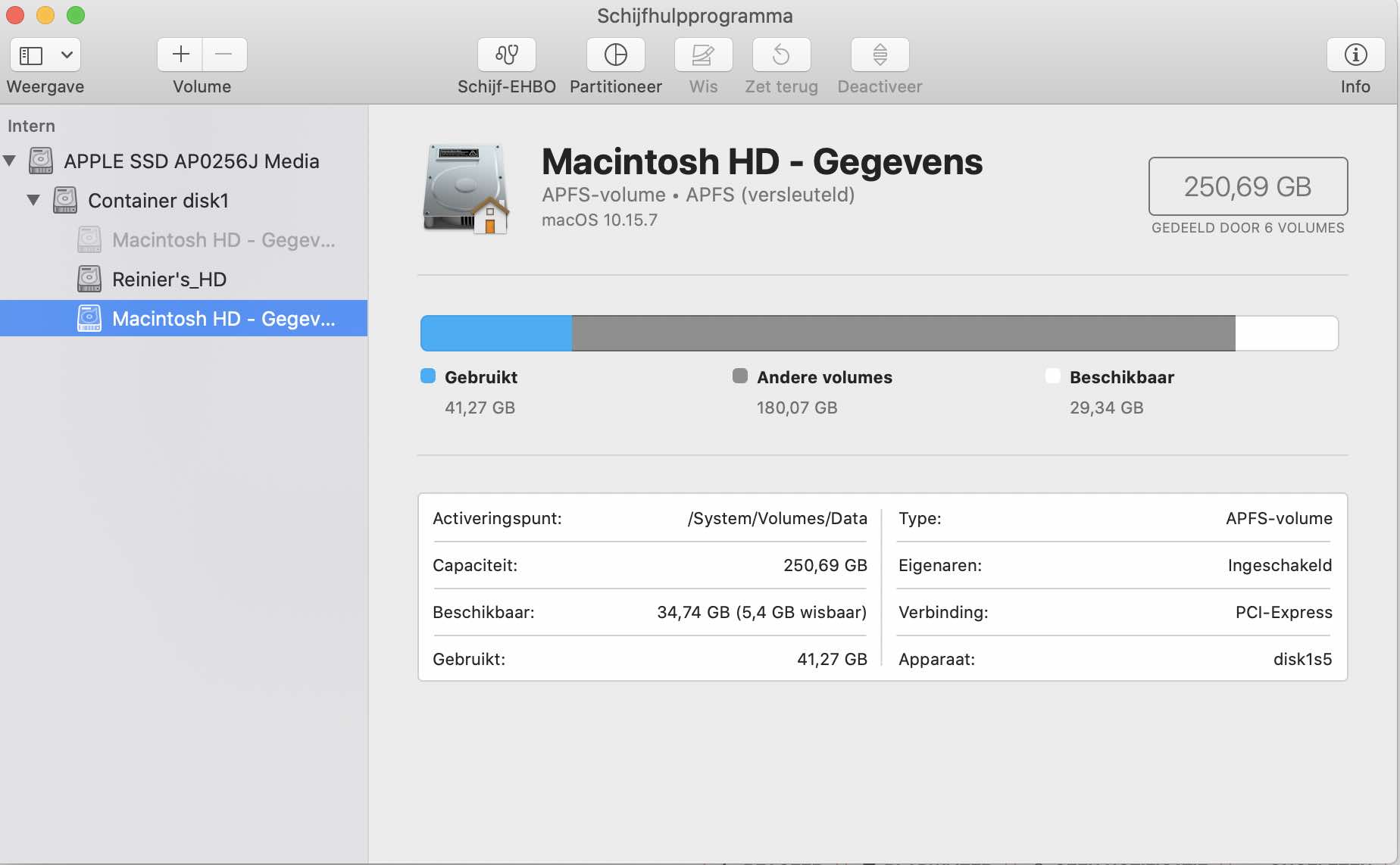The width and height of the screenshot is (1400, 865).
Task: Add a volume with the plus button
Action: coord(180,55)
